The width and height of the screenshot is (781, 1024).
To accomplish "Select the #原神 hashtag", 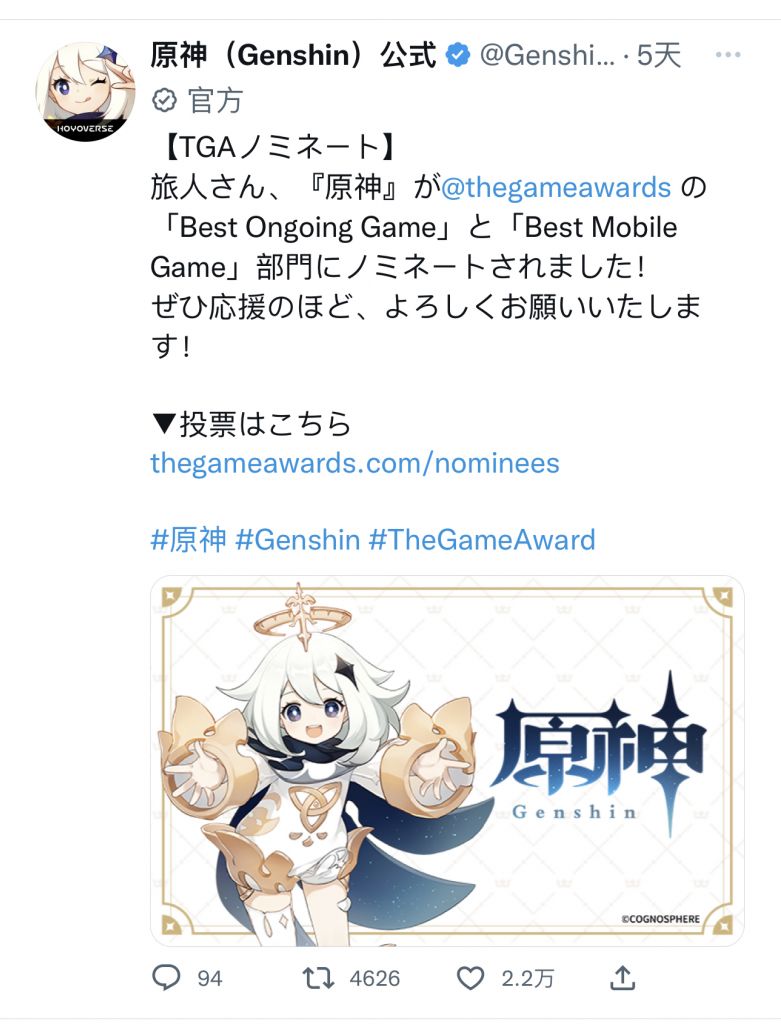I will (x=188, y=540).
